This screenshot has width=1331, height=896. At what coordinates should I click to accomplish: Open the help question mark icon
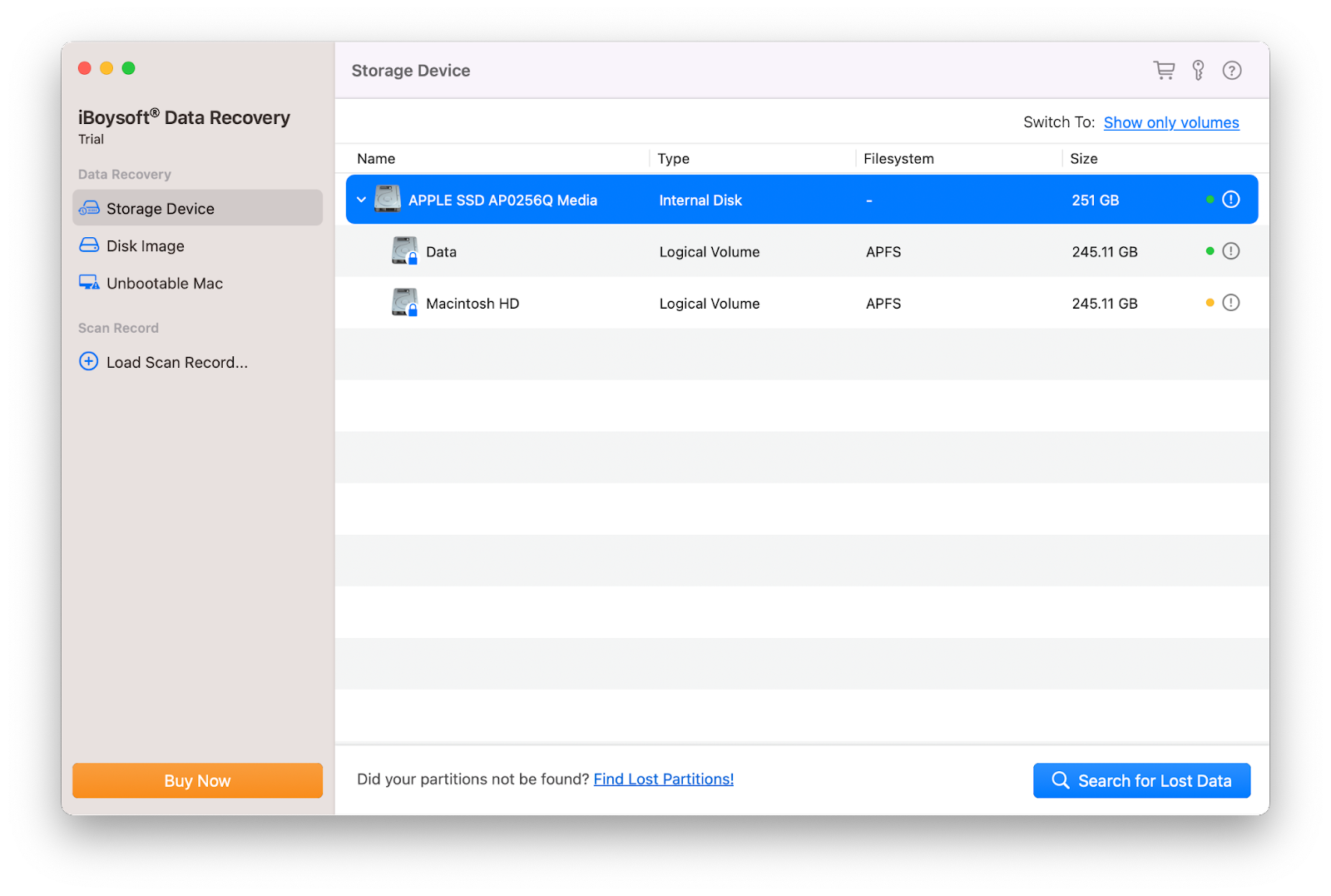click(x=1232, y=70)
